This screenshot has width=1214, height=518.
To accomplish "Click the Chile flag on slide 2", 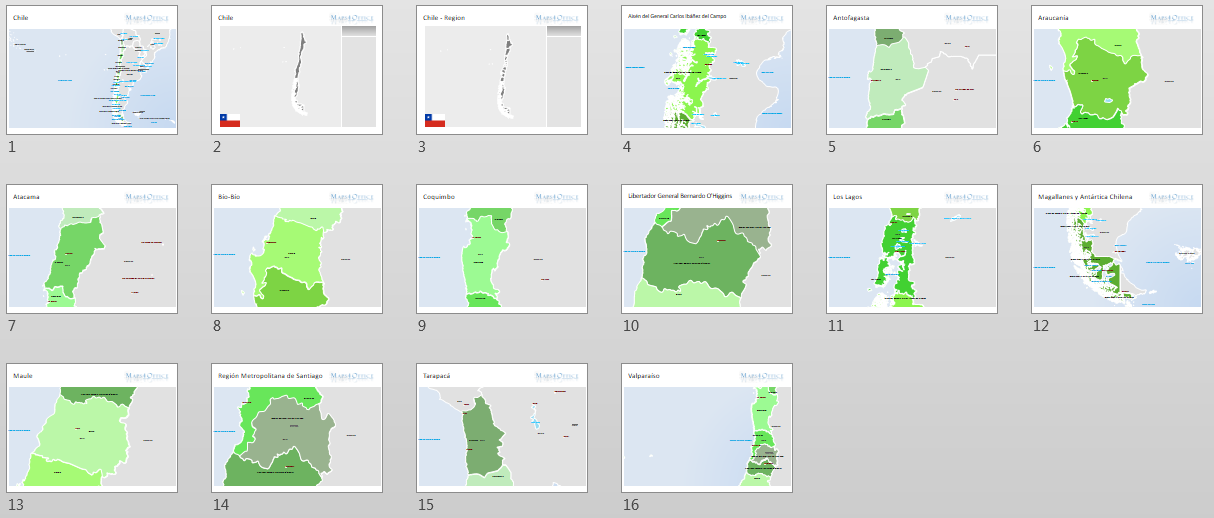I will [229, 120].
